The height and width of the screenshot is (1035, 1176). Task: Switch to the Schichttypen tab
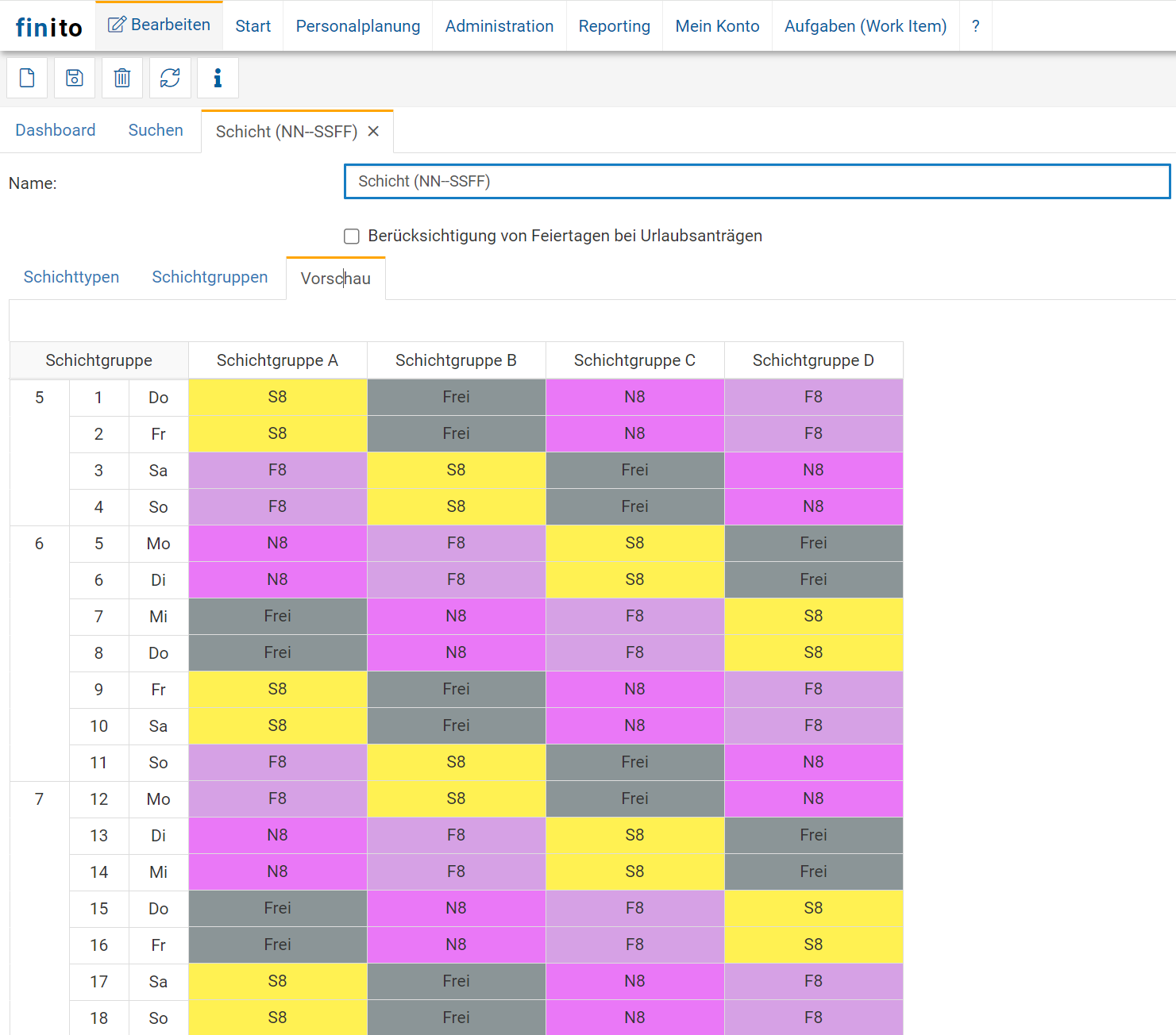(71, 277)
